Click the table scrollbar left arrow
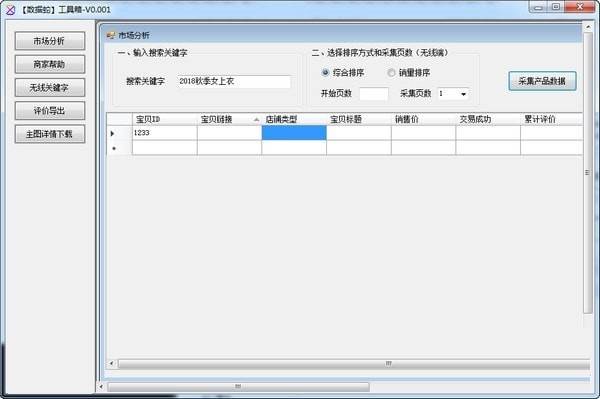This screenshot has width=600, height=399. (111, 363)
